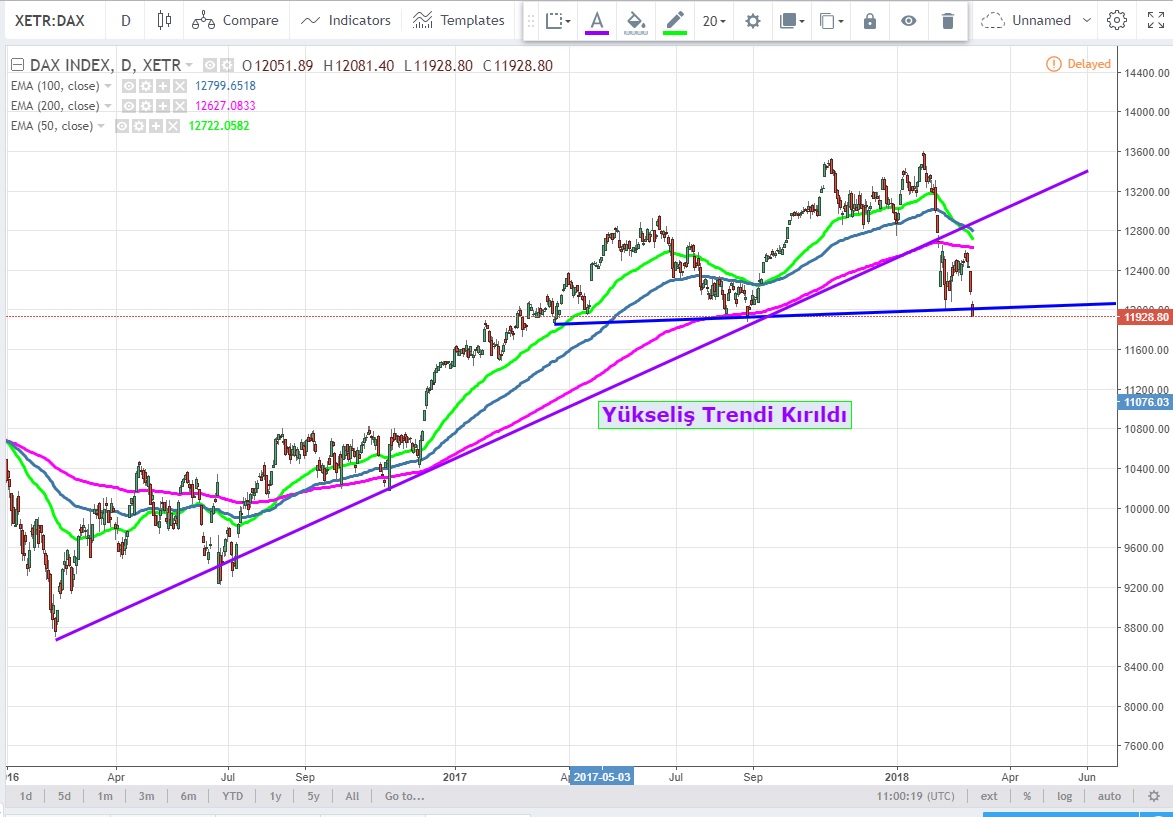This screenshot has height=817, width=1173.
Task: Remove the EMA (200, close) indicator
Action: (x=180, y=106)
